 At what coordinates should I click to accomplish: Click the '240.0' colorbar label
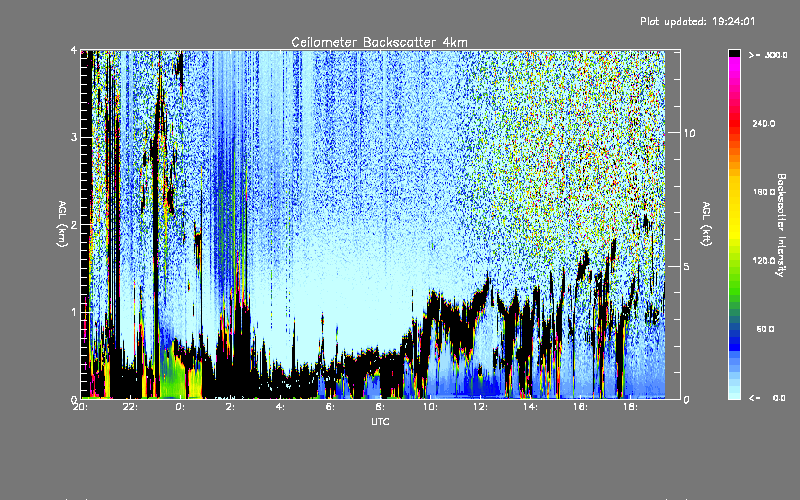tap(764, 124)
